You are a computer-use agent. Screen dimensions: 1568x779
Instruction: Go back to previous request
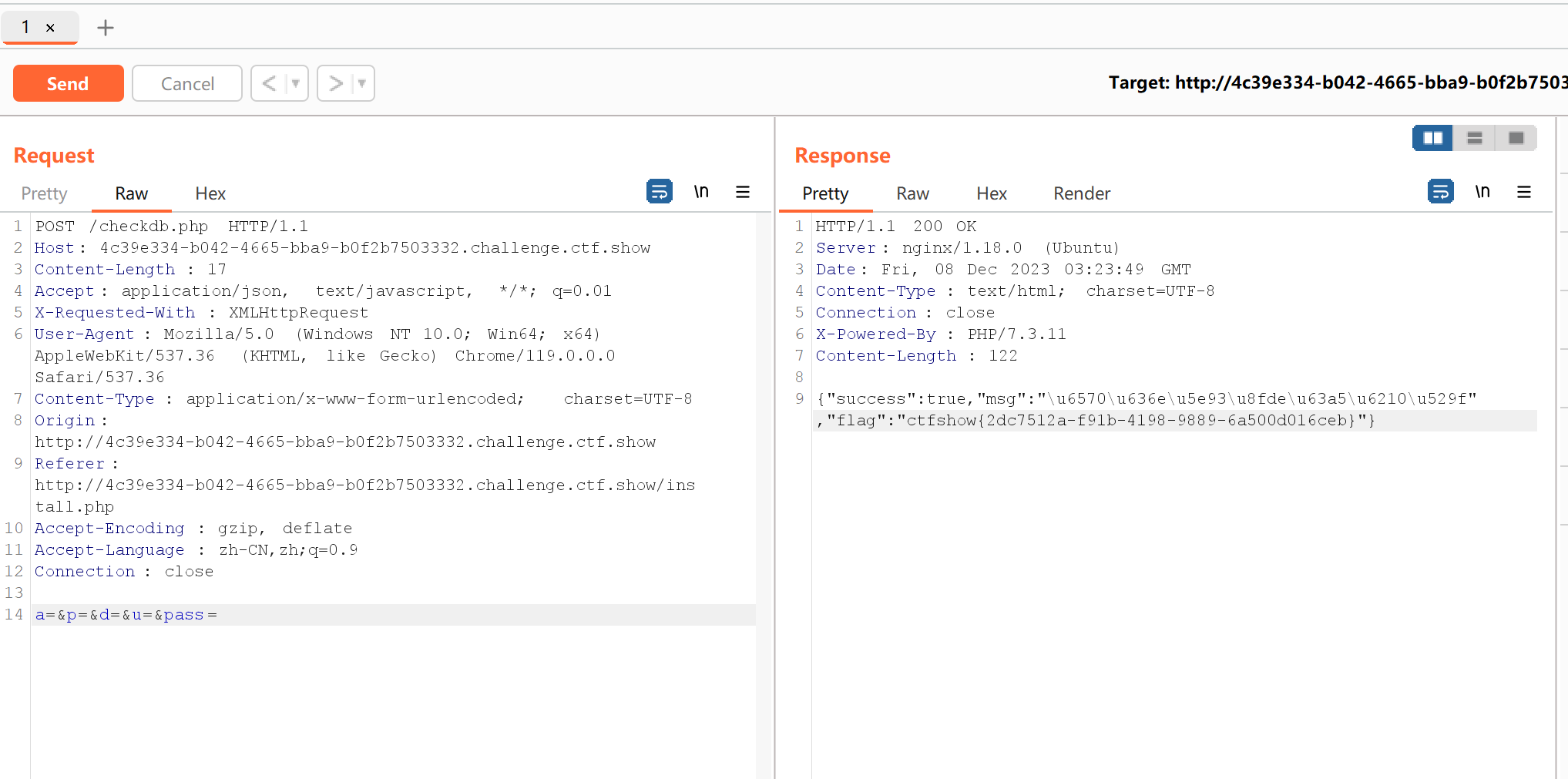point(269,83)
